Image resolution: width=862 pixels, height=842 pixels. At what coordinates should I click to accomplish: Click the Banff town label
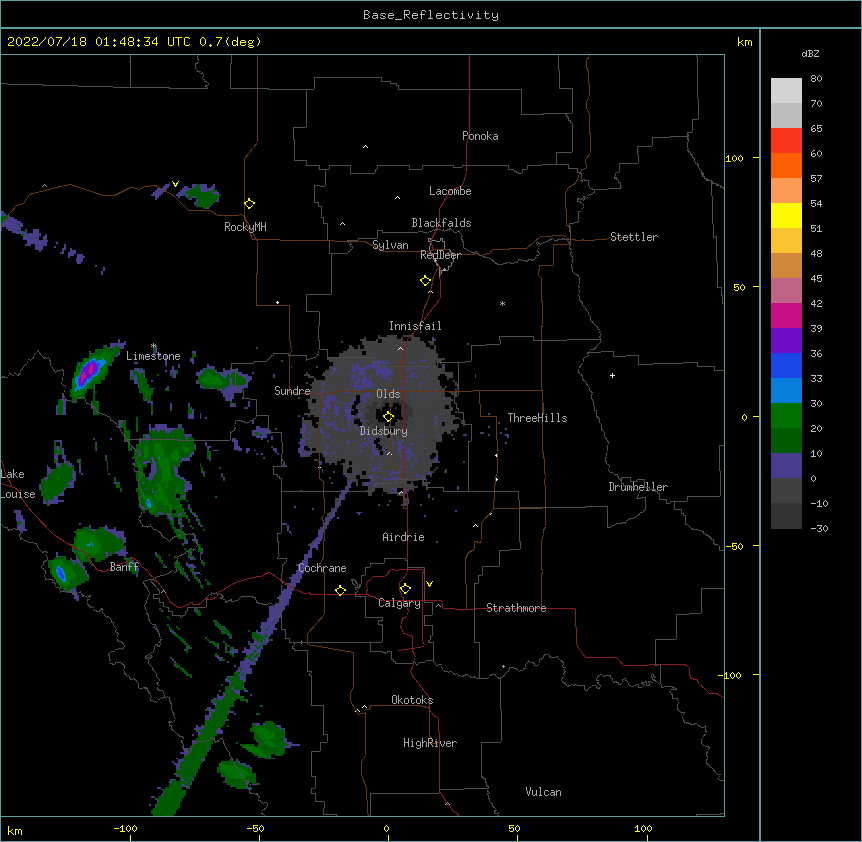pos(124,567)
